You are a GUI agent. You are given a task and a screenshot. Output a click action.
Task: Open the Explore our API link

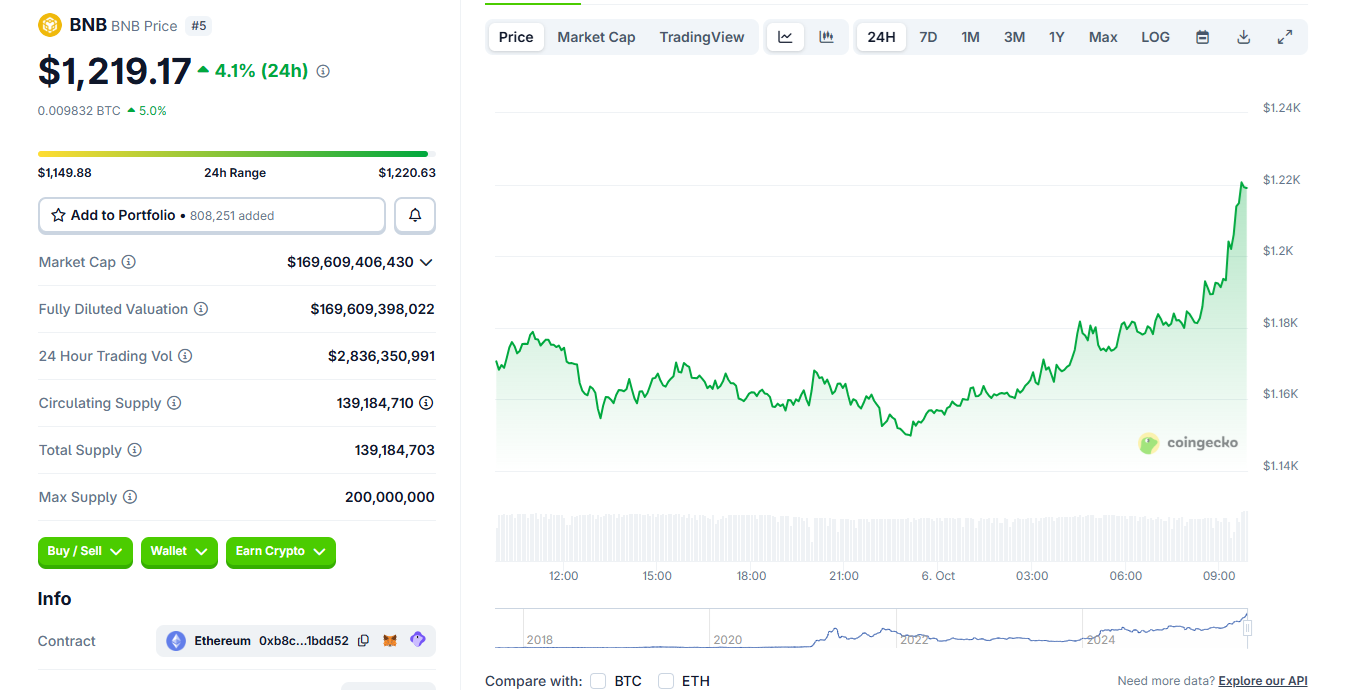click(x=1262, y=681)
